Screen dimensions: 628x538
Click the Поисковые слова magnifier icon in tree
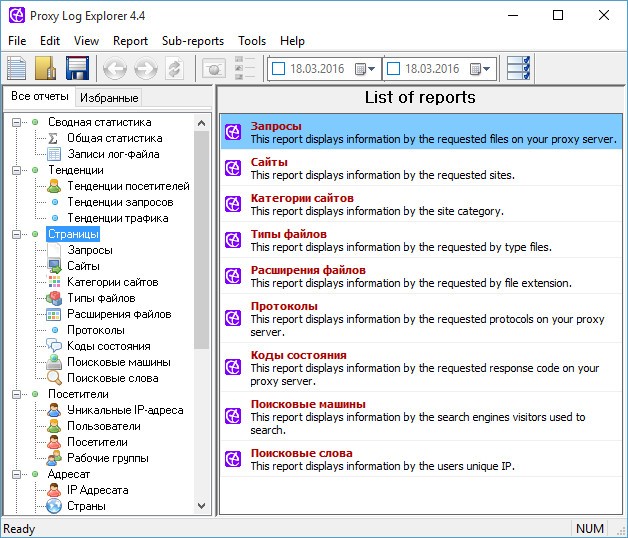click(x=54, y=378)
